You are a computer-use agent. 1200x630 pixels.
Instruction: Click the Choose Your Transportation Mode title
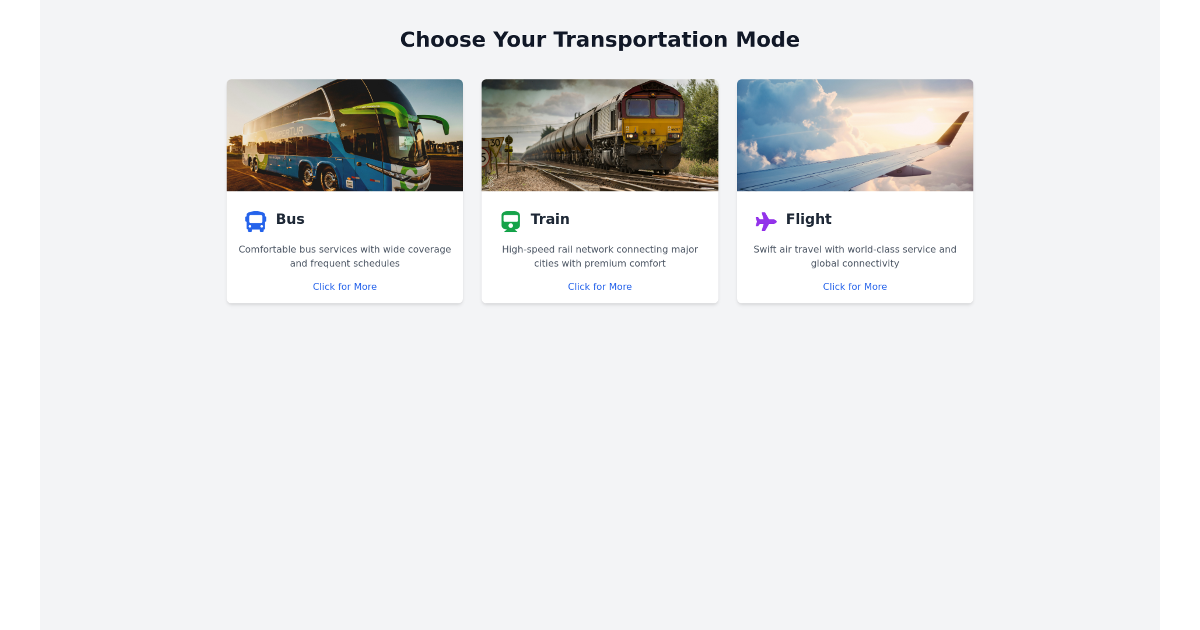[x=599, y=39]
